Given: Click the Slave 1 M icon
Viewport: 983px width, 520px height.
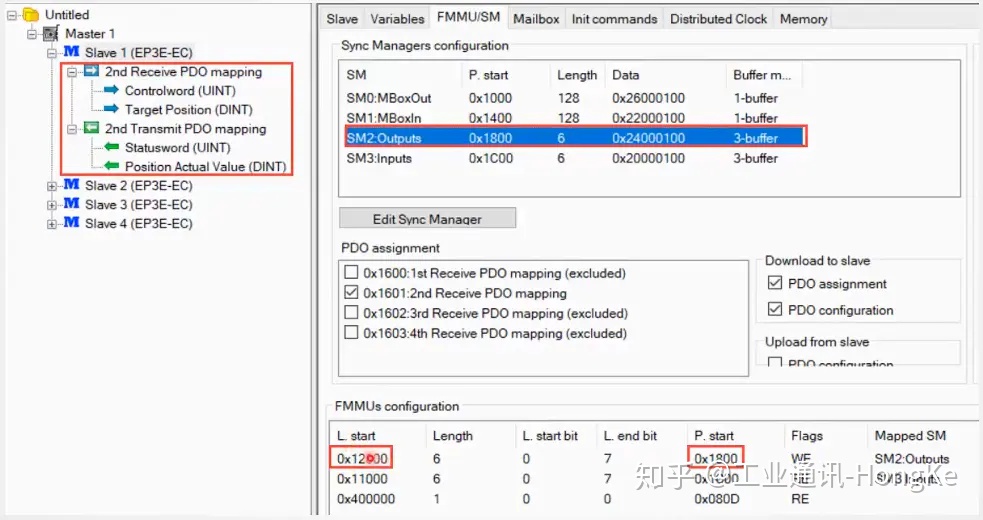Looking at the screenshot, I should [x=71, y=52].
